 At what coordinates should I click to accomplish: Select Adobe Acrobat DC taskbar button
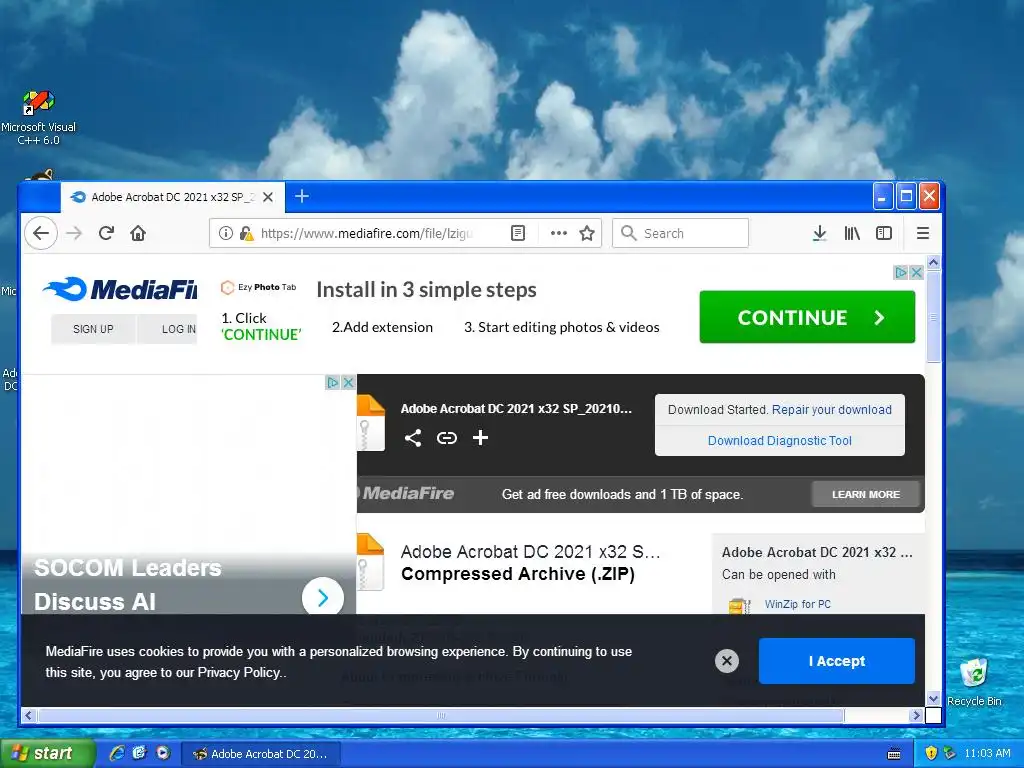260,754
